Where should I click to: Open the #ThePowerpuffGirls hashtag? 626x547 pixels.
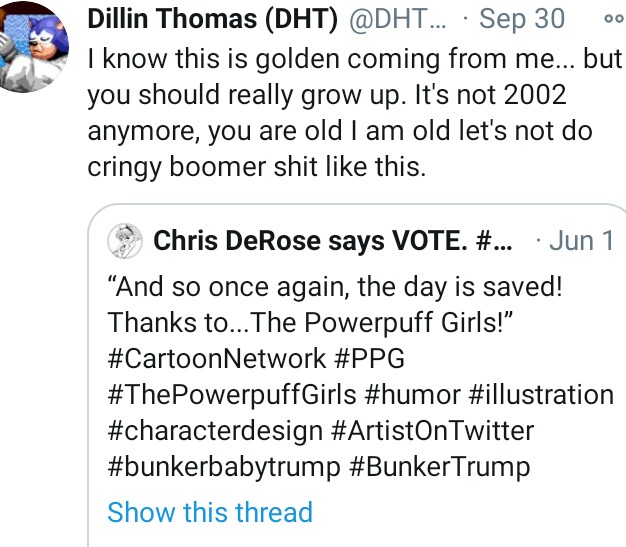coord(232,394)
